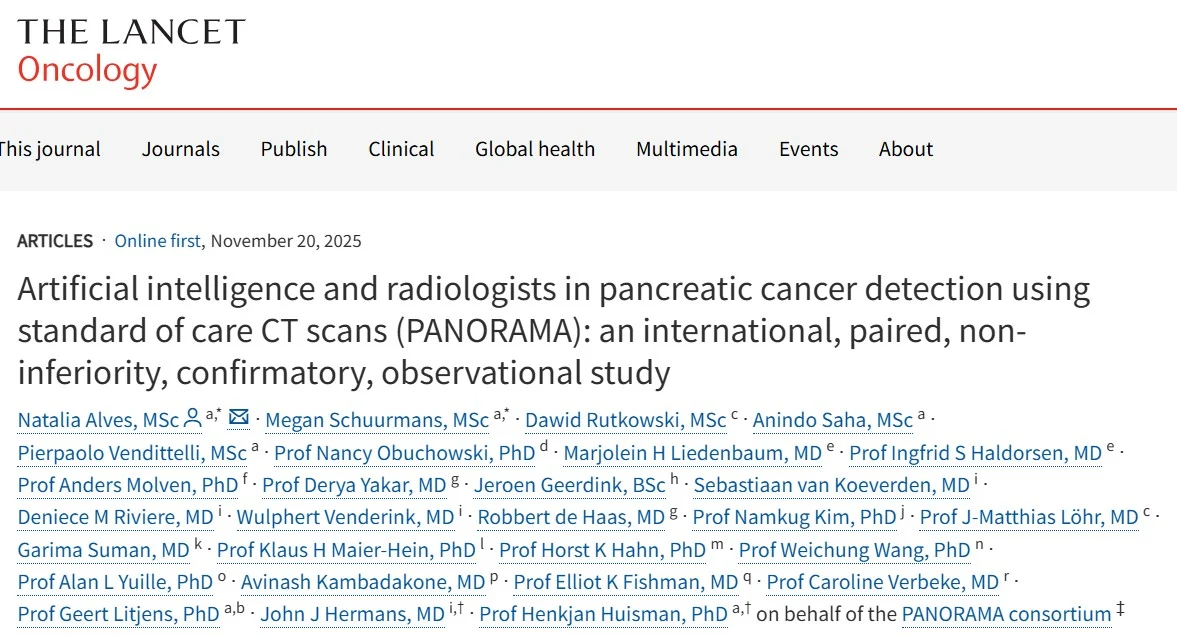Open the Multimedia menu

coord(686,148)
